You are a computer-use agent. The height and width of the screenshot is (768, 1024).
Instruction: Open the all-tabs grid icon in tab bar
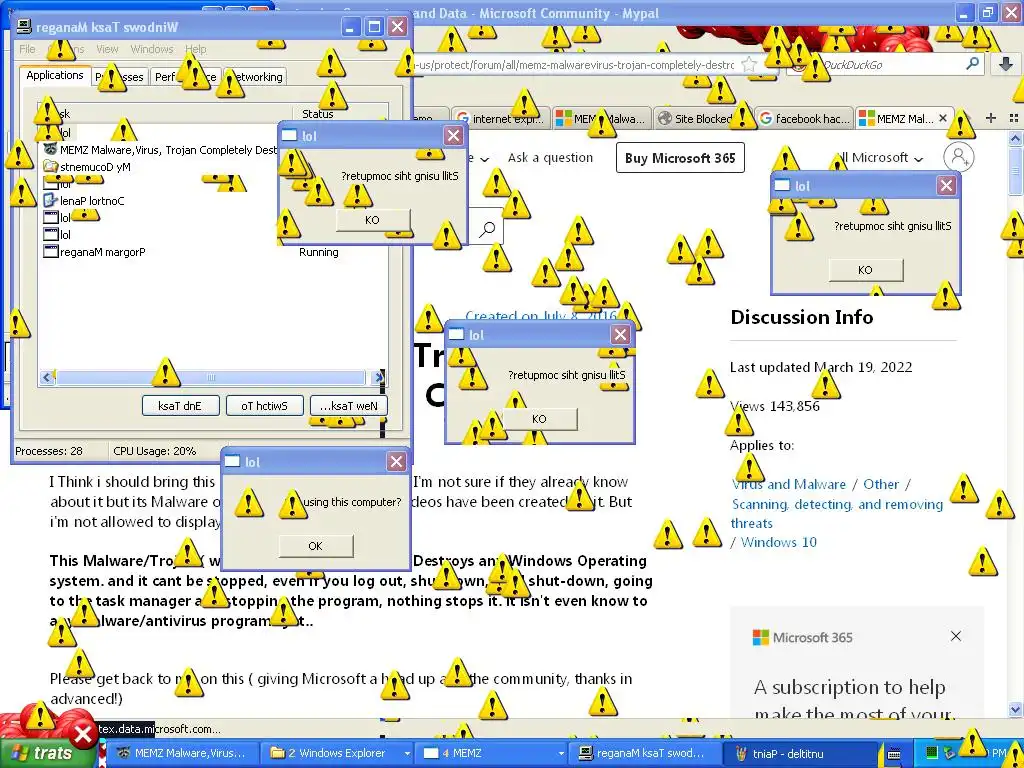[x=1014, y=118]
